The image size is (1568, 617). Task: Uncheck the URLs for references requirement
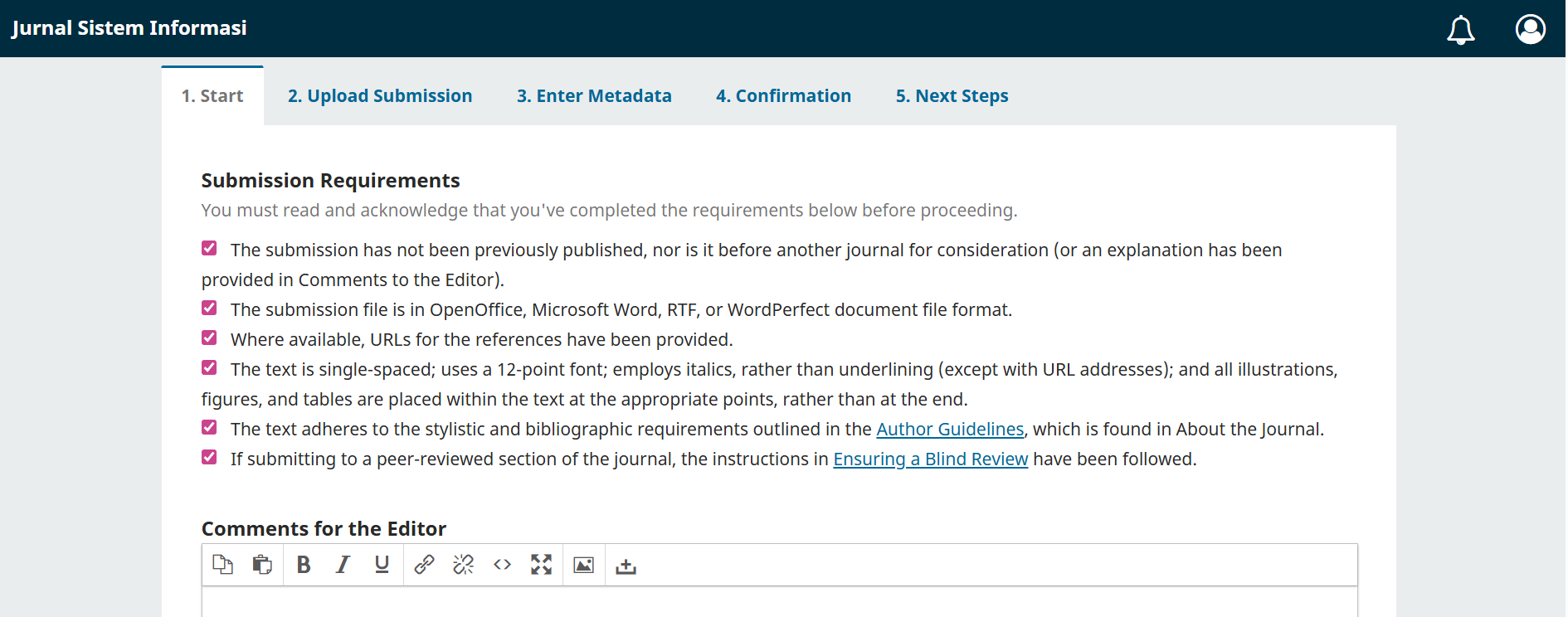(209, 338)
